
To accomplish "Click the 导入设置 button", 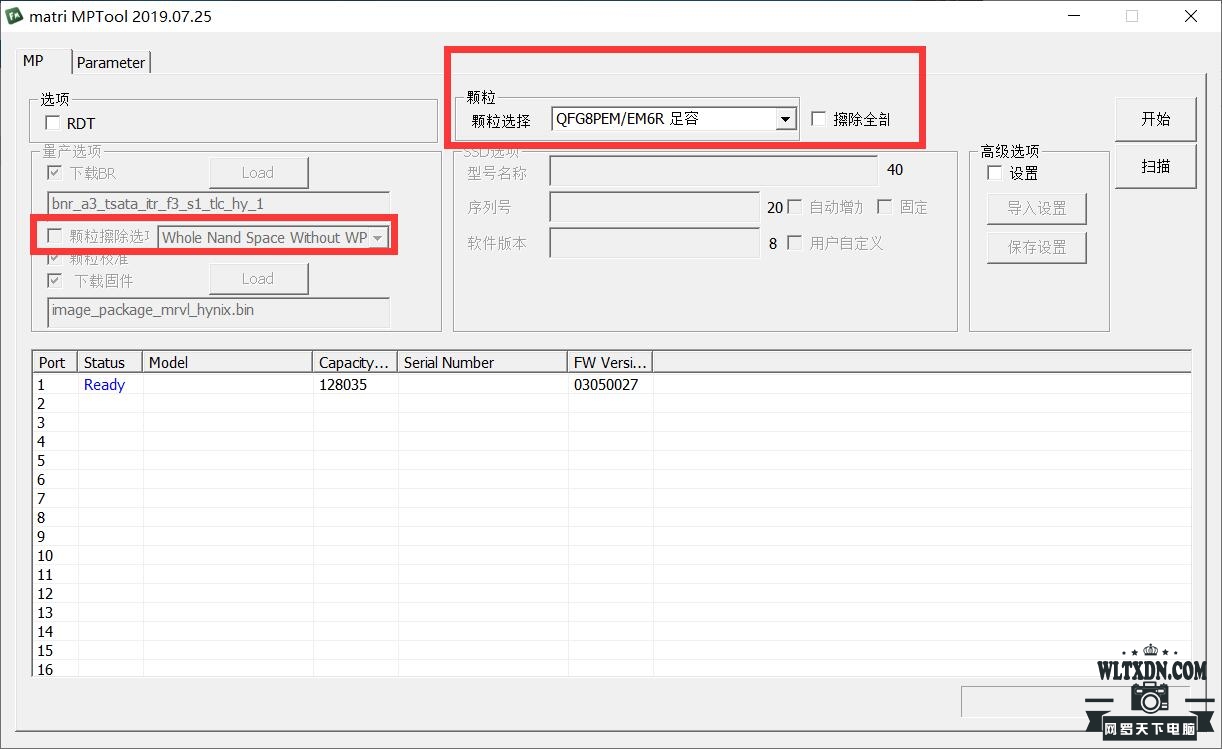I will click(1036, 208).
